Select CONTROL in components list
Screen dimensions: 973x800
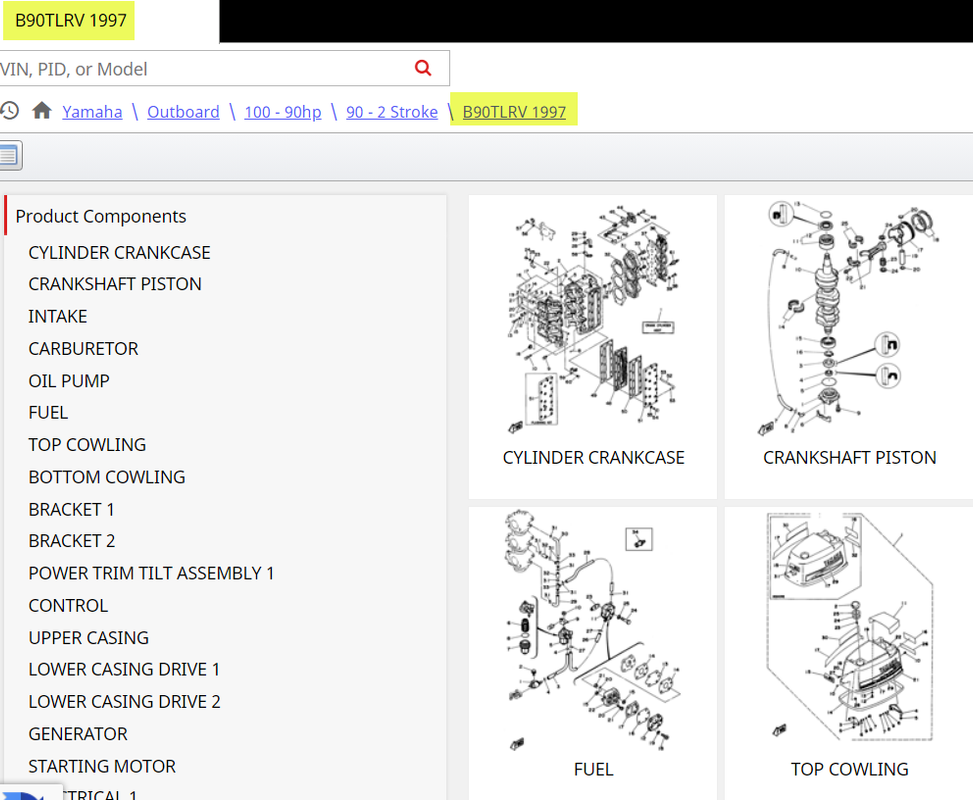pyautogui.click(x=68, y=605)
